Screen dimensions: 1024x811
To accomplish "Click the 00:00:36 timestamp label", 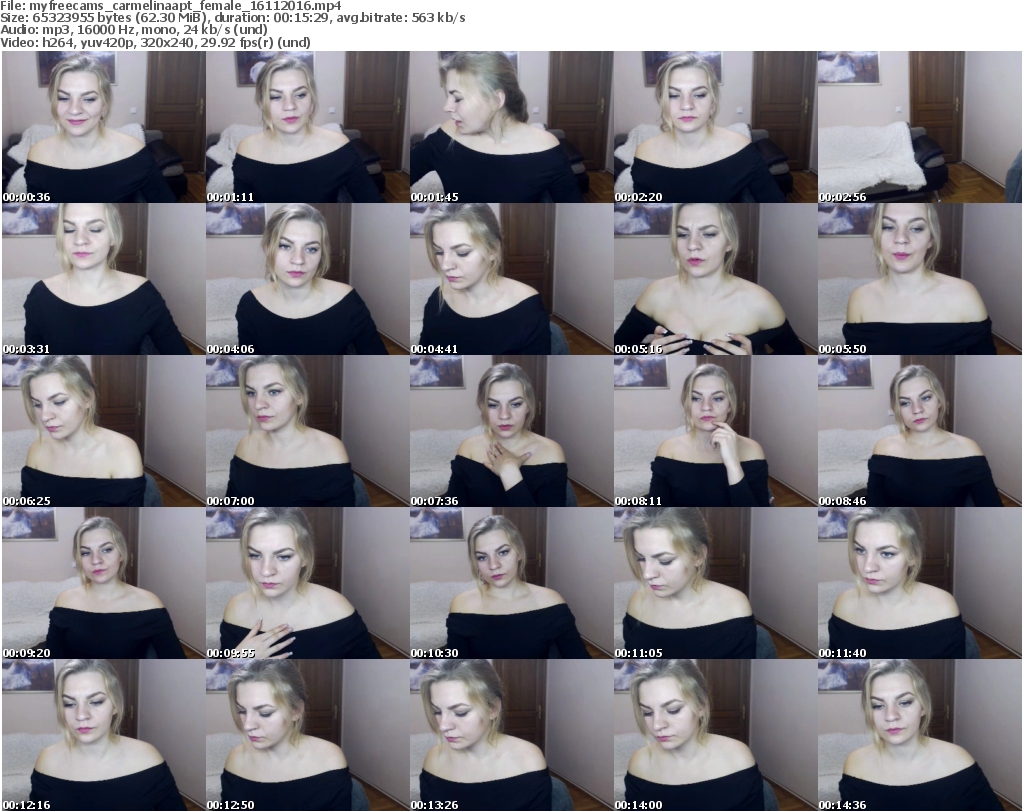I will 26,197.
